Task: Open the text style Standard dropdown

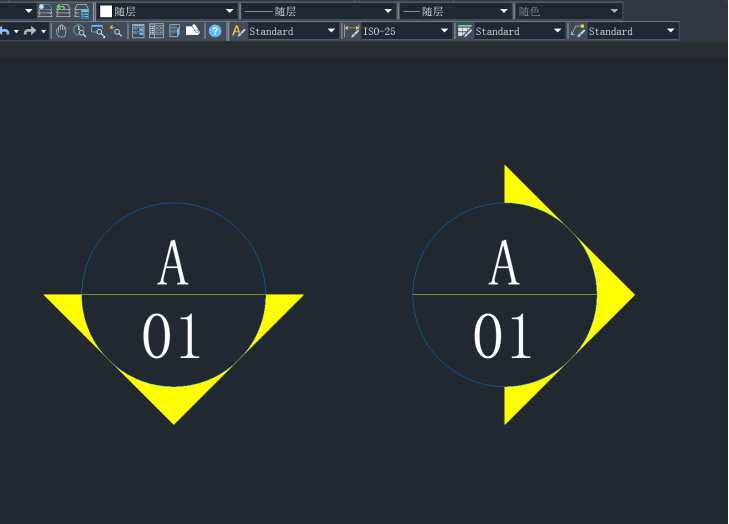Action: tap(332, 31)
